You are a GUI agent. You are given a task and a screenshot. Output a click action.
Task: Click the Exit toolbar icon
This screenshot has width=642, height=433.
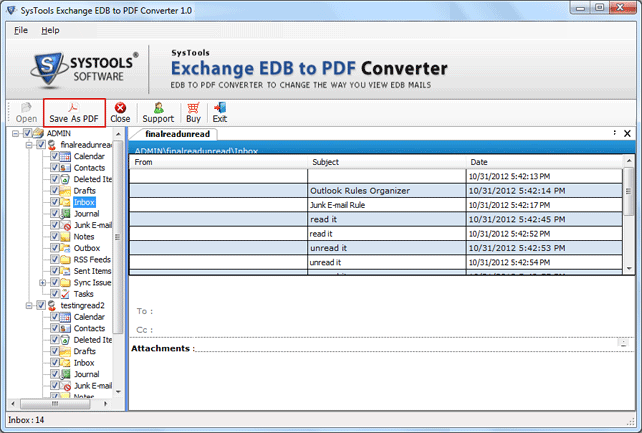point(220,108)
